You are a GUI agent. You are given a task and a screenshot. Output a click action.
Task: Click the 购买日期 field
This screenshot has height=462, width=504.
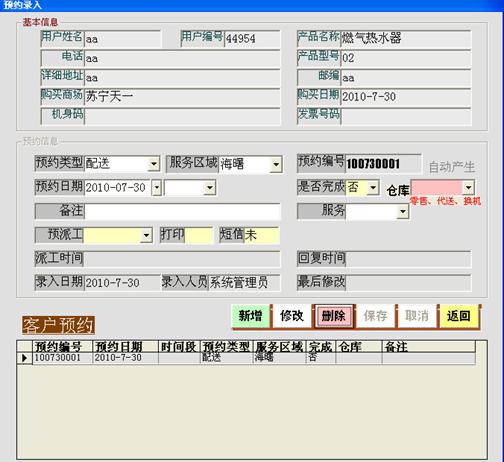pos(406,97)
